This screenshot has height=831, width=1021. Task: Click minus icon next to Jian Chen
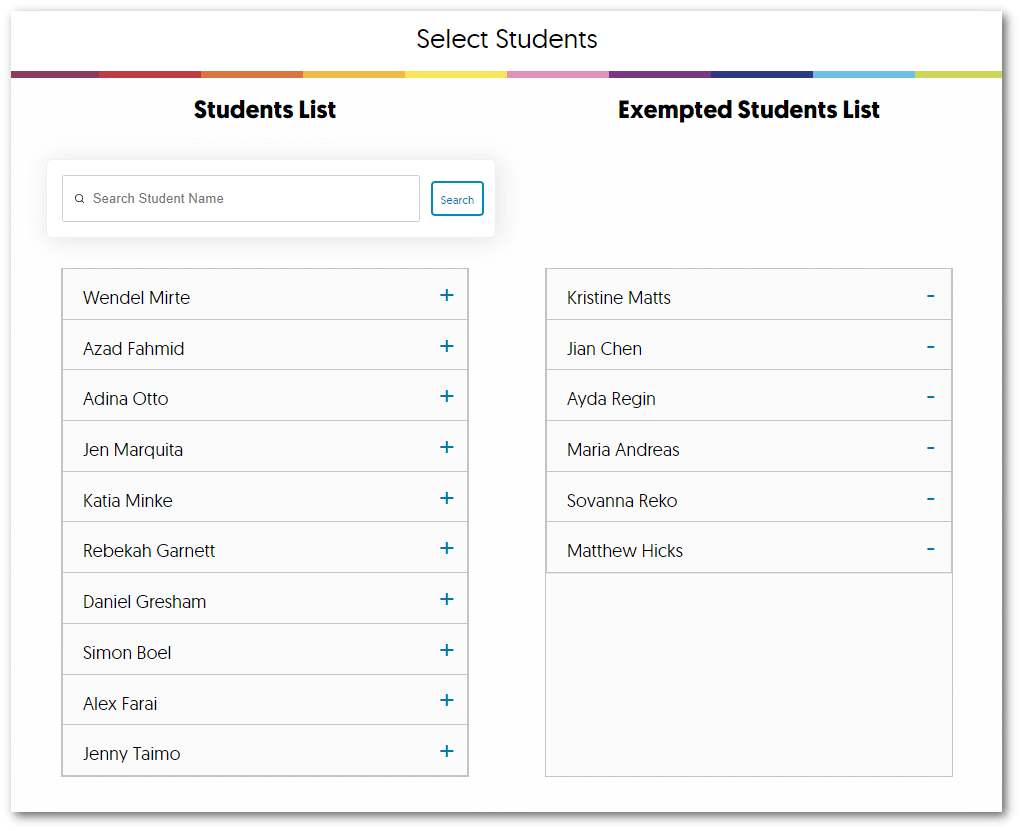tap(930, 347)
